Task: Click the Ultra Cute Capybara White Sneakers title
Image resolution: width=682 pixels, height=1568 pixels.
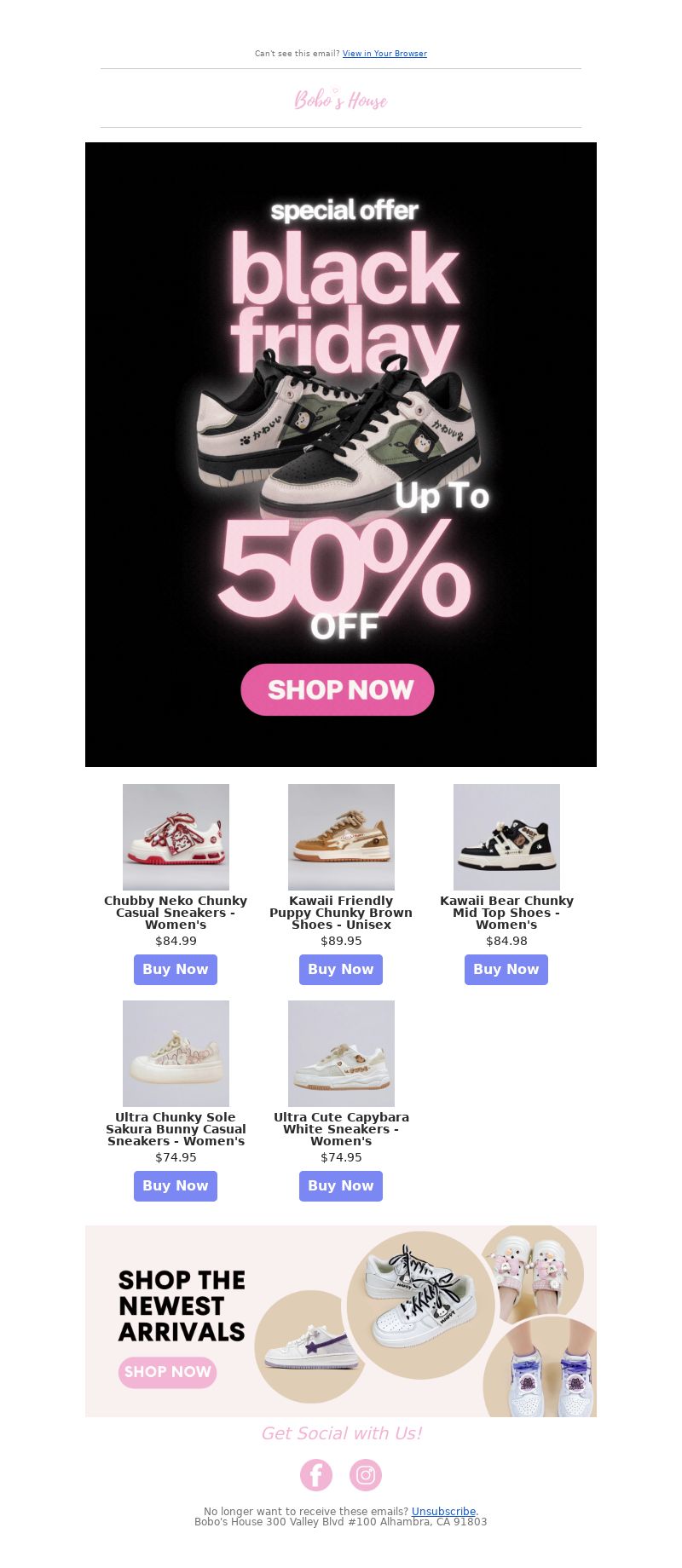Action: (341, 1129)
